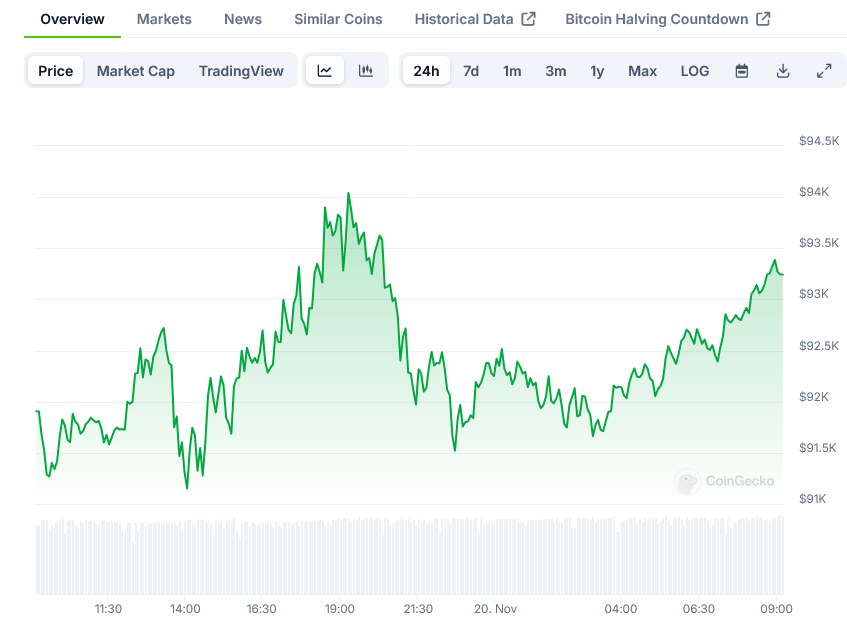
Task: Open Bitcoin Halving Countdown link
Action: [x=668, y=19]
